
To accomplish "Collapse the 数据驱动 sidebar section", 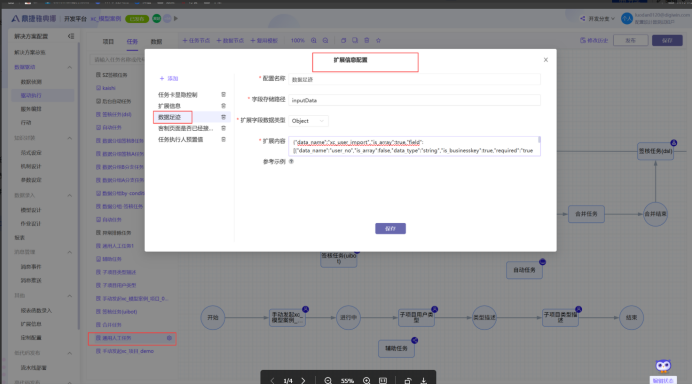I will click(x=70, y=67).
